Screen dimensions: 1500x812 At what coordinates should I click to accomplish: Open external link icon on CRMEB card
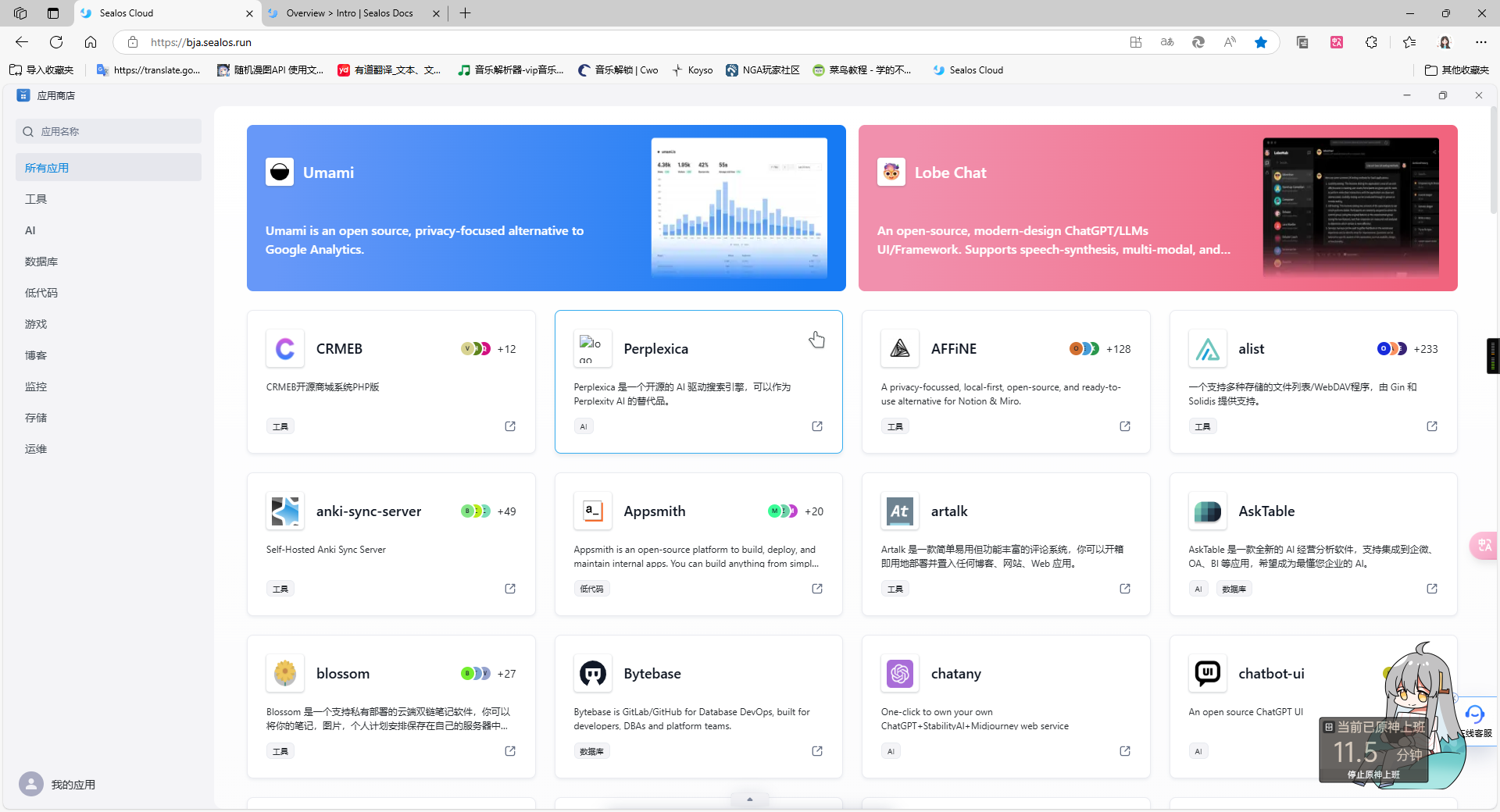tap(510, 426)
